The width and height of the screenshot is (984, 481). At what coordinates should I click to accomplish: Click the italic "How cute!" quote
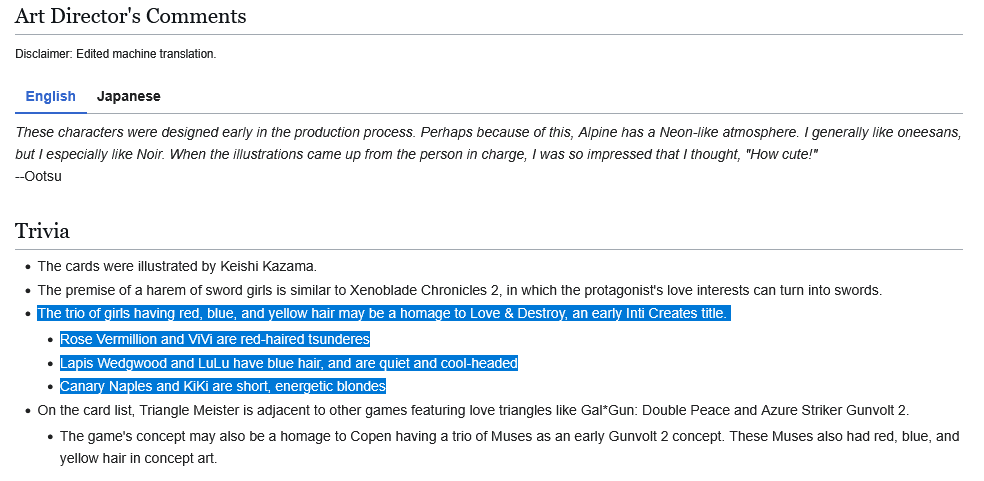[x=783, y=155]
